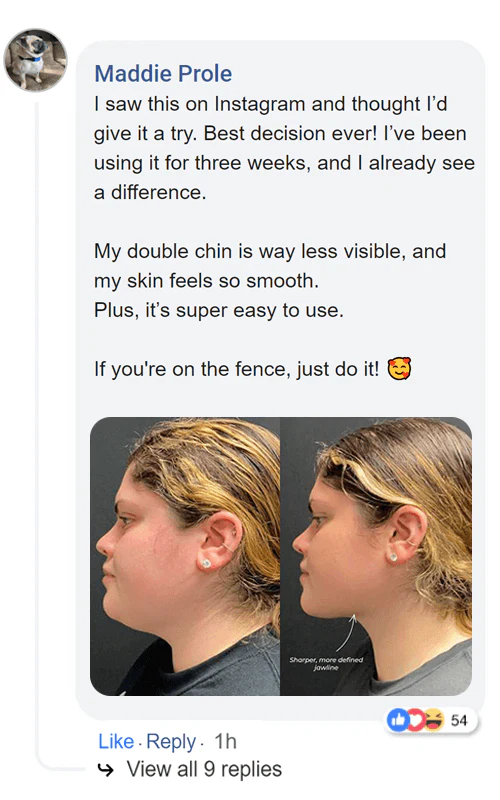This screenshot has width=500, height=800.
Task: Click the white arrow pointing at jawline
Action: point(346,633)
